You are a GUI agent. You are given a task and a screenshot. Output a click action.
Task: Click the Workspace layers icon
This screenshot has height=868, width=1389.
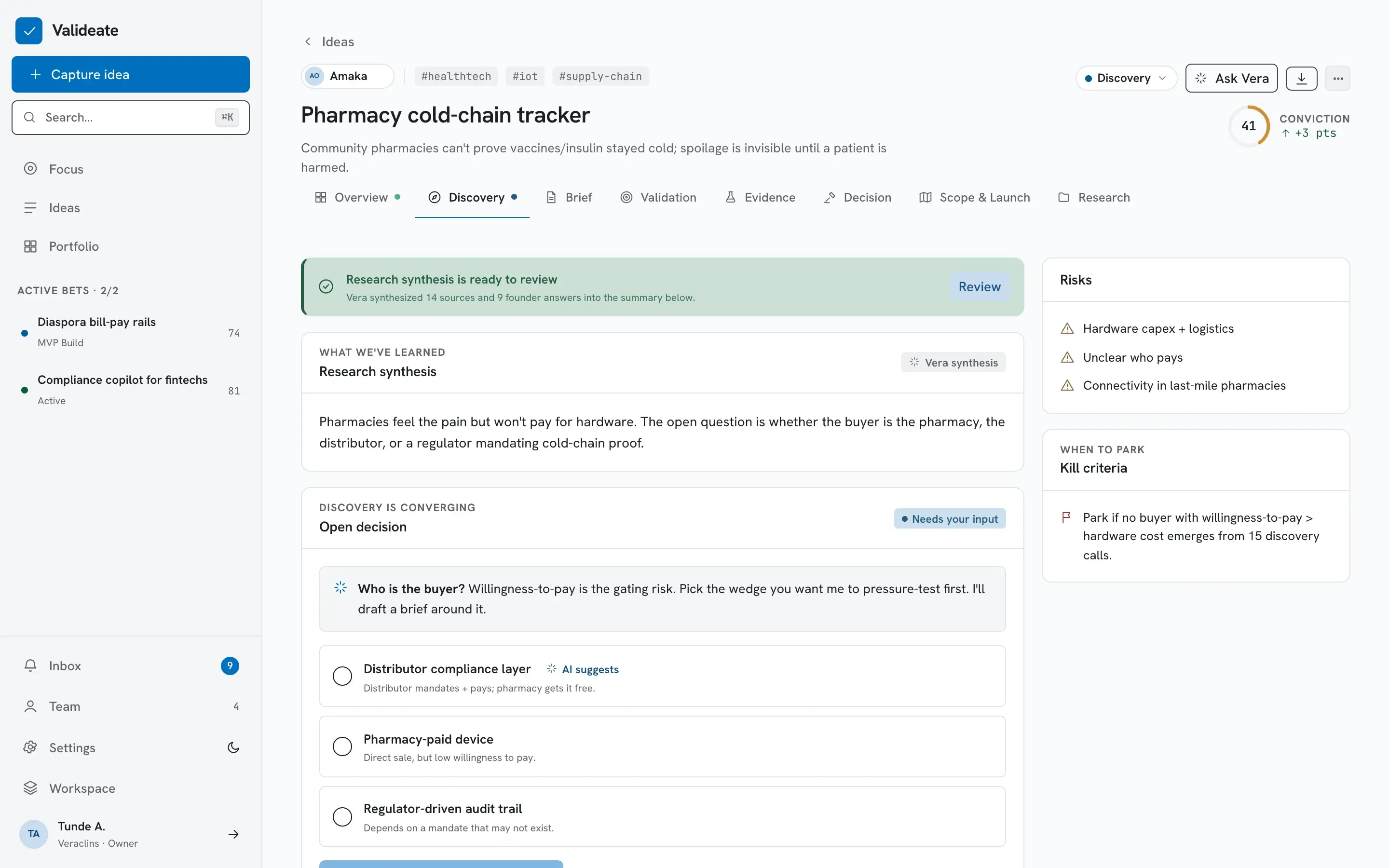coord(30,788)
